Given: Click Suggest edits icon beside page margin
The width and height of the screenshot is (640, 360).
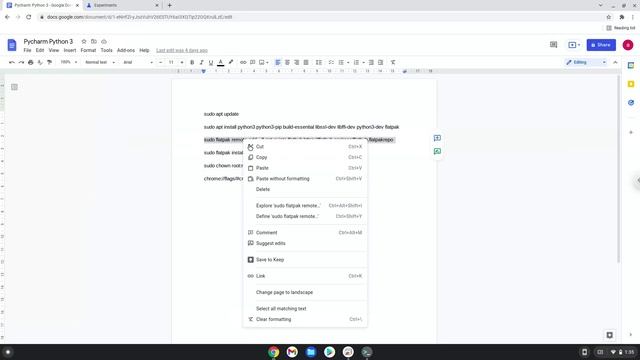Looking at the screenshot, I should 437,151.
